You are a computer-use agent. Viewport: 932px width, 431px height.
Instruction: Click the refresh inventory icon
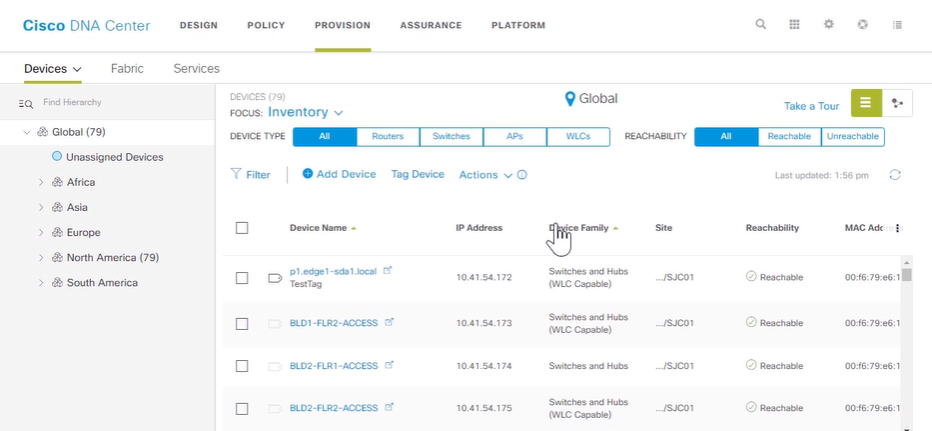895,175
